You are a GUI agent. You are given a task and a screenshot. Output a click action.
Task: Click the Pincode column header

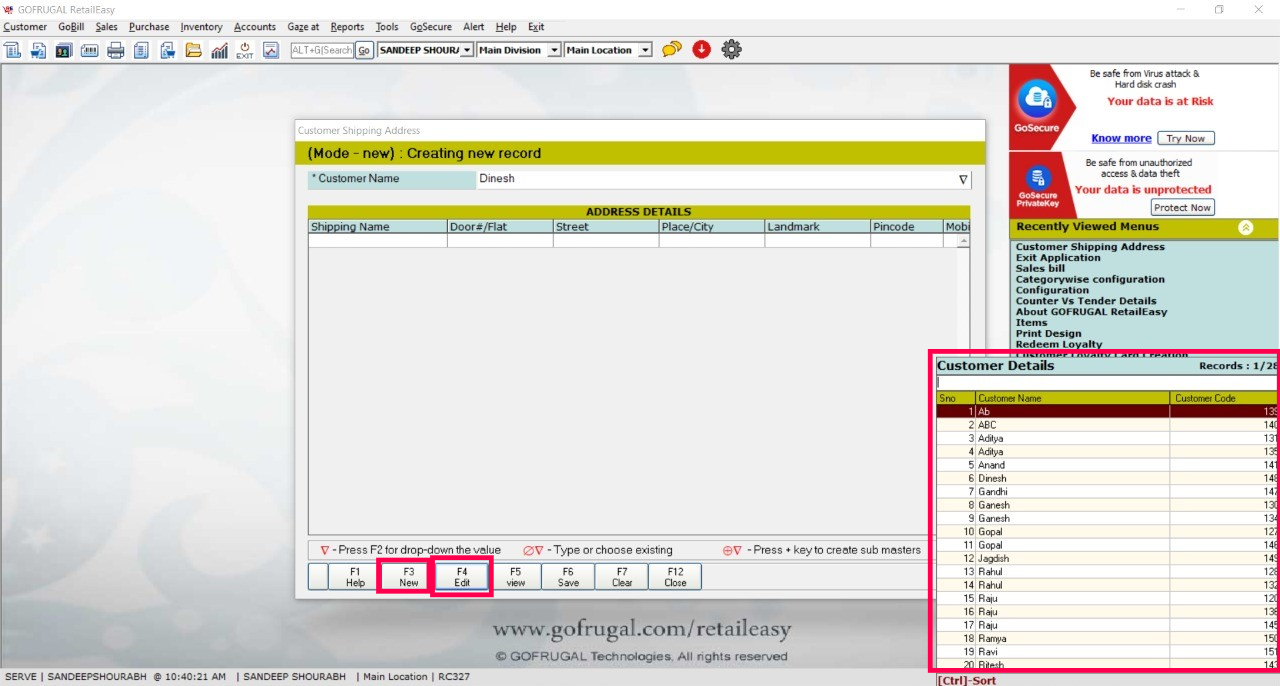(x=906, y=227)
